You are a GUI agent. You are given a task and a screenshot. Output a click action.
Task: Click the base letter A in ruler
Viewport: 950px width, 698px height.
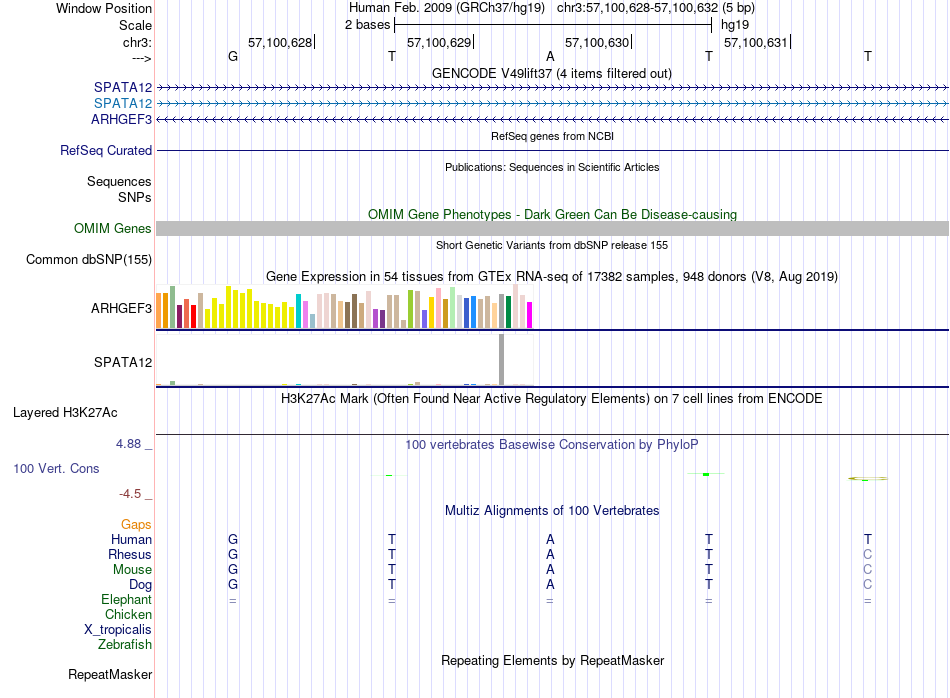click(x=550, y=56)
